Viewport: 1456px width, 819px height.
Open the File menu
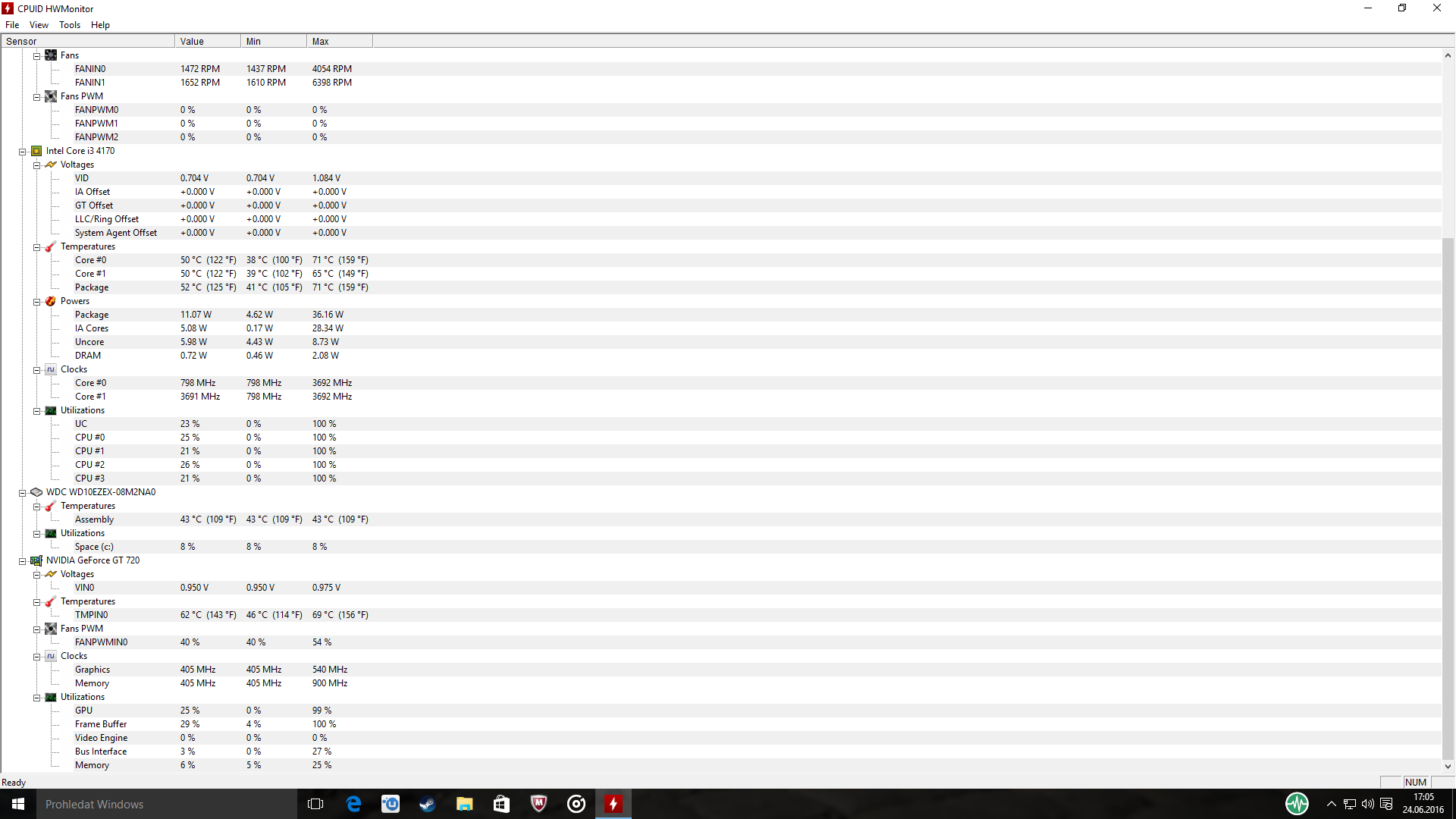coord(12,25)
